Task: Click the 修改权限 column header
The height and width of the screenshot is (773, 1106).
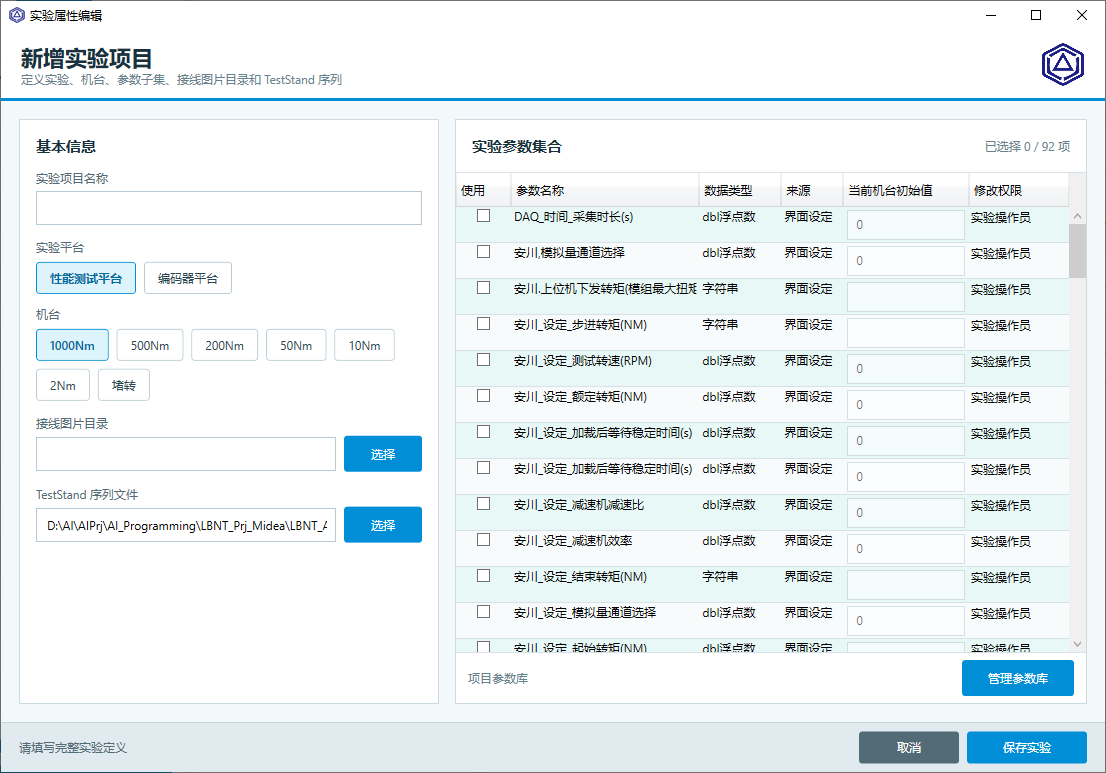Action: pos(1019,190)
